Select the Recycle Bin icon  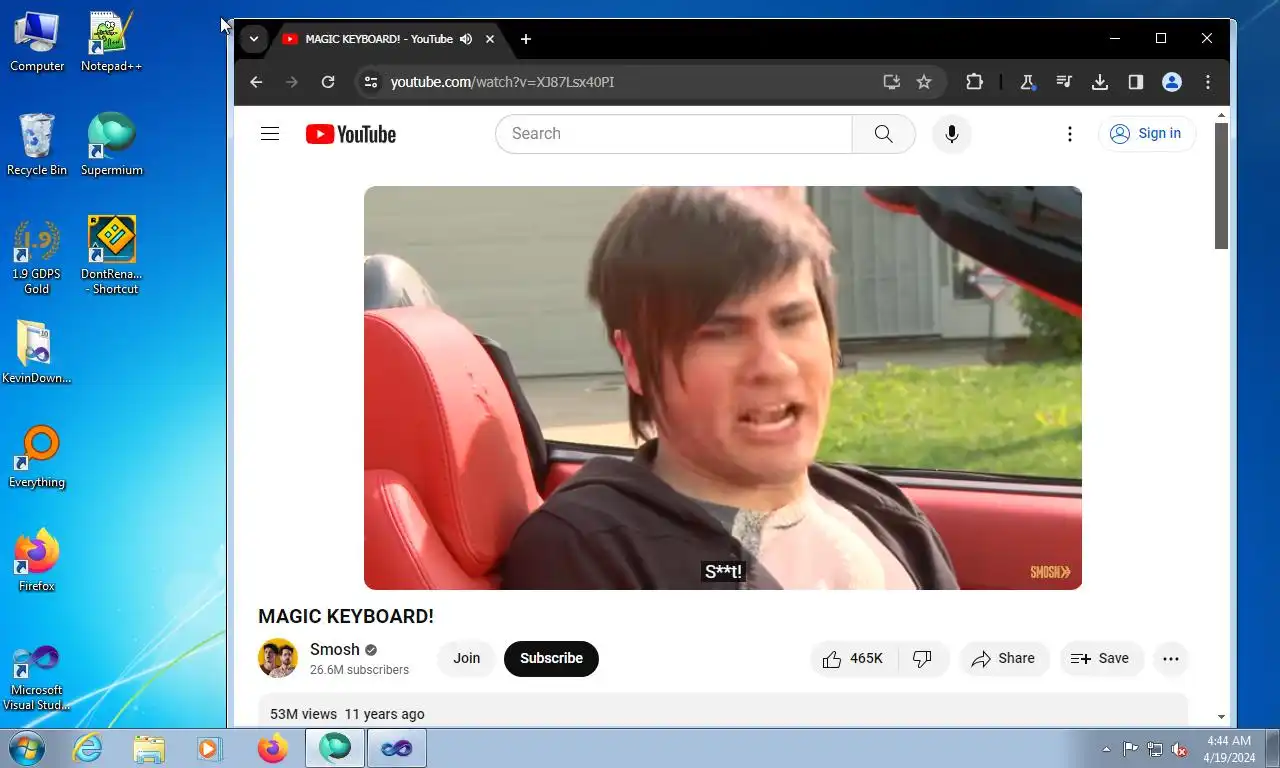point(37,145)
